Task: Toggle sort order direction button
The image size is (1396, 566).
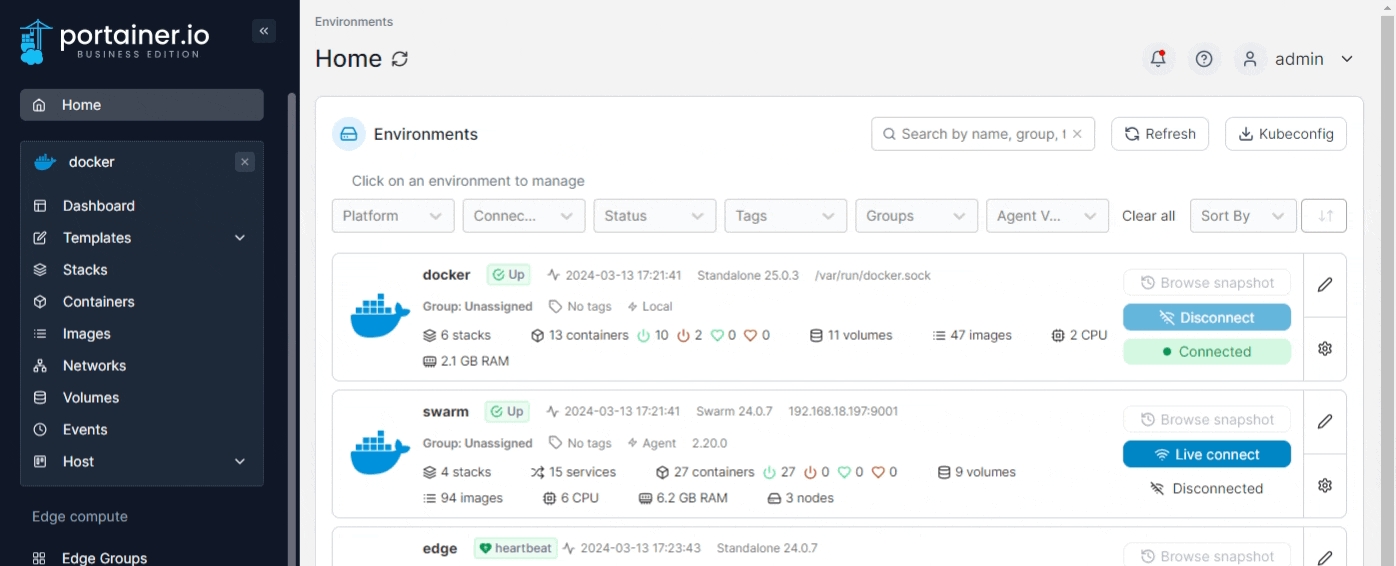Action: pyautogui.click(x=1325, y=216)
